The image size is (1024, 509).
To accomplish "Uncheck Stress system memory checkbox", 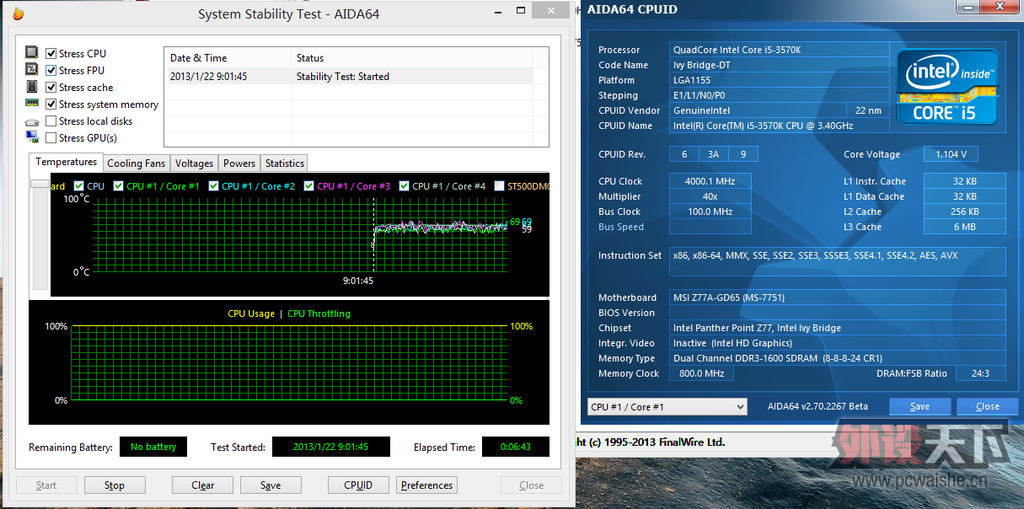I will pos(51,105).
